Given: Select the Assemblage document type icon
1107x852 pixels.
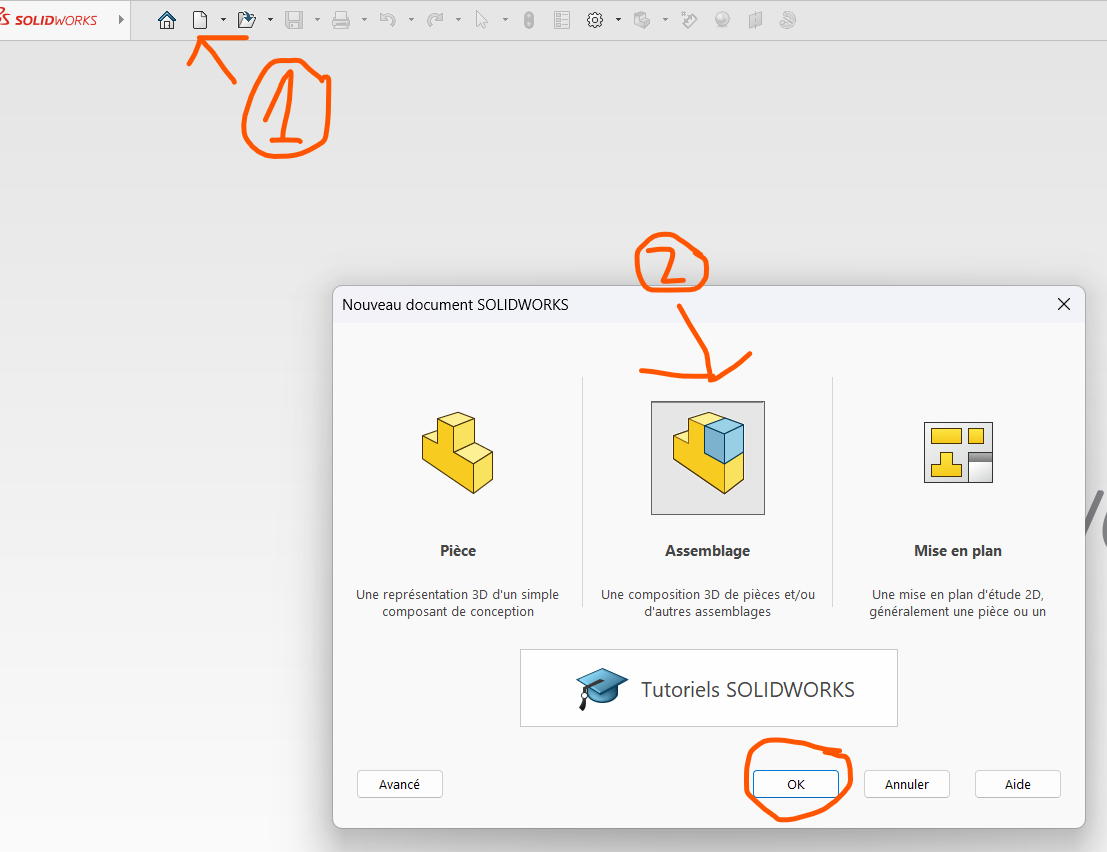Looking at the screenshot, I should point(707,458).
